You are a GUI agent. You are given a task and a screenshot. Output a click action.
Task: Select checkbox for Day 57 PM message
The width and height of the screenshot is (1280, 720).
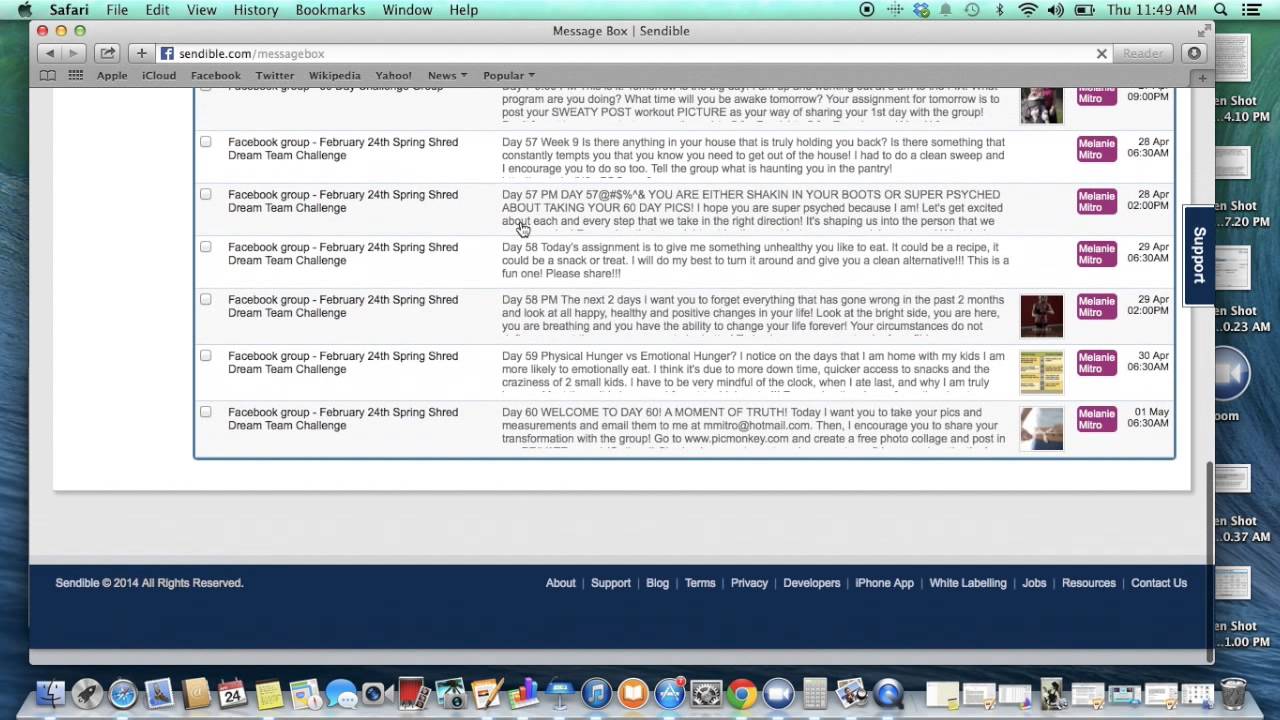pos(205,194)
